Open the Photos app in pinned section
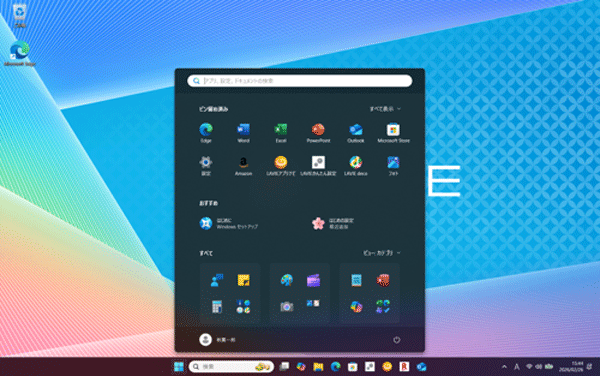This screenshot has height=376, width=600. coord(393,165)
